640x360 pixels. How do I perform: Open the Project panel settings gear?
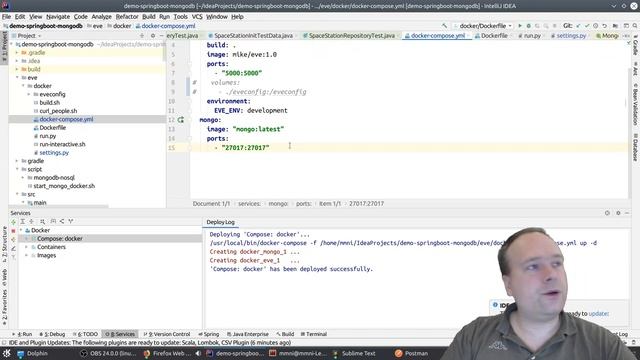click(x=153, y=36)
